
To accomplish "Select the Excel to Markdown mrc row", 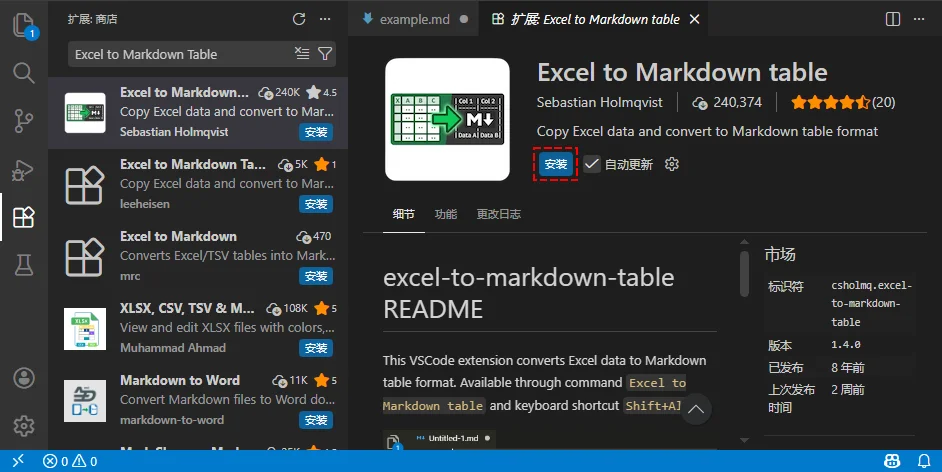I will click(x=198, y=256).
